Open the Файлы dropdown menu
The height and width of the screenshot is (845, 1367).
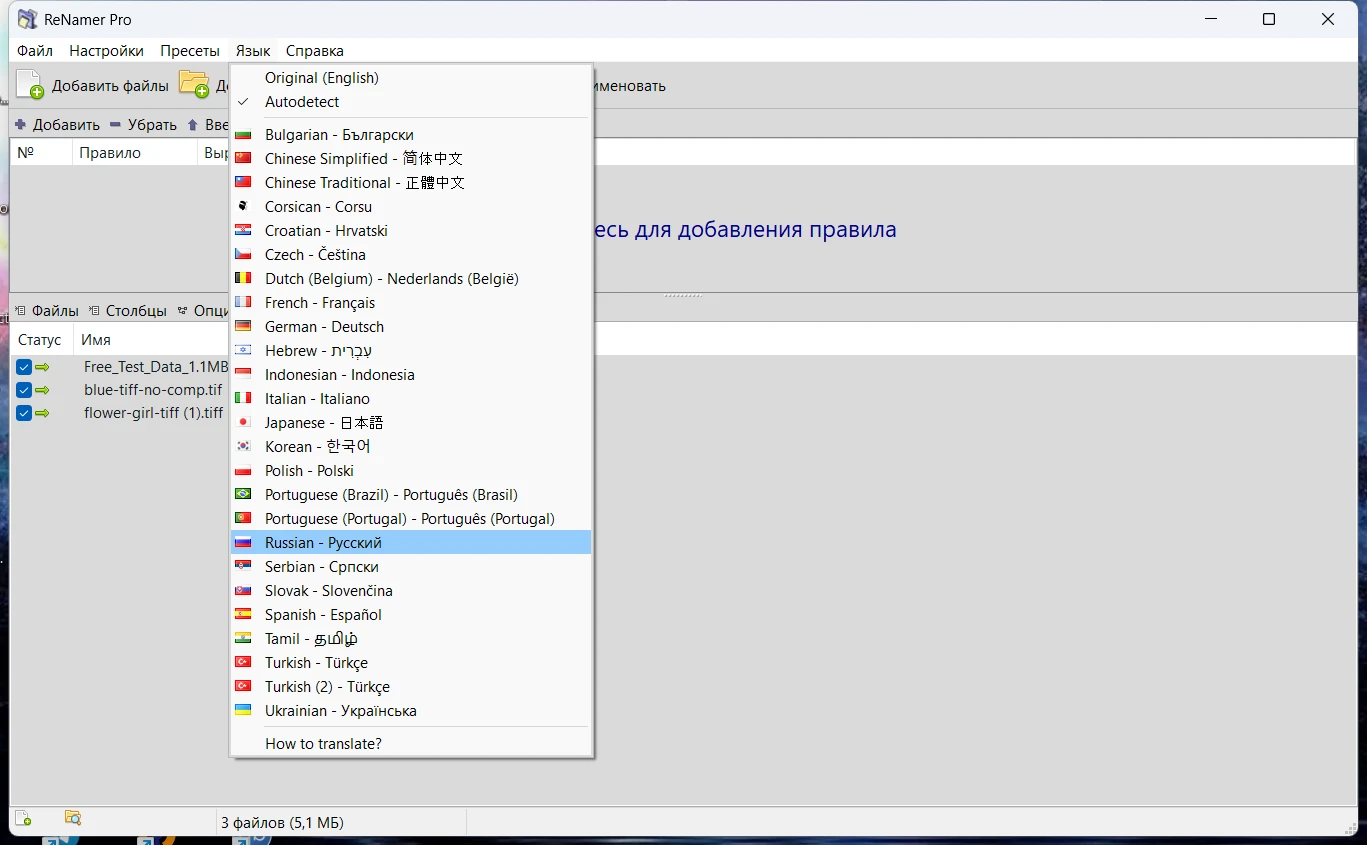pyautogui.click(x=46, y=311)
